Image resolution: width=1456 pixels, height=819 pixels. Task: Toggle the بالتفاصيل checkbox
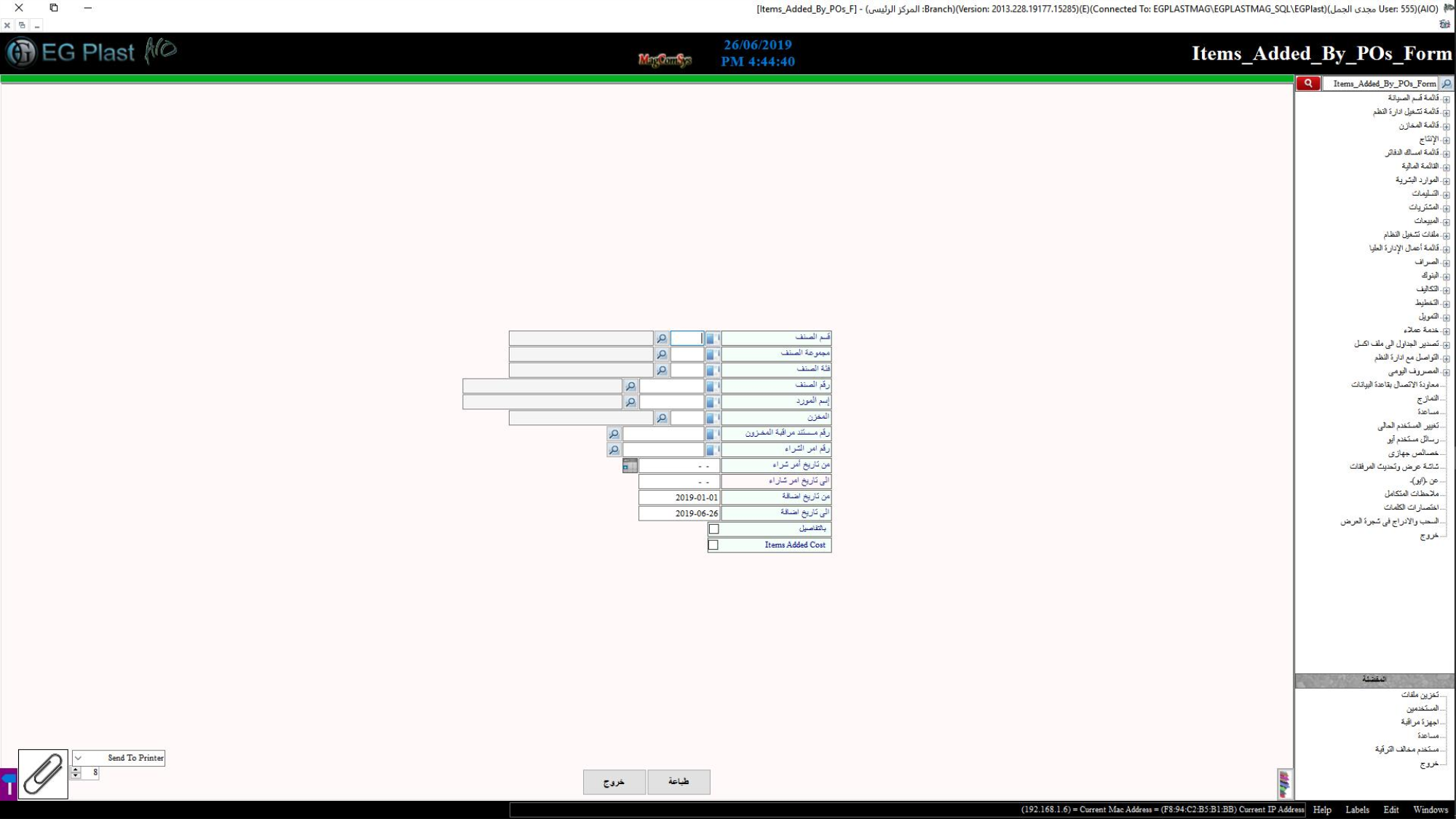click(713, 529)
